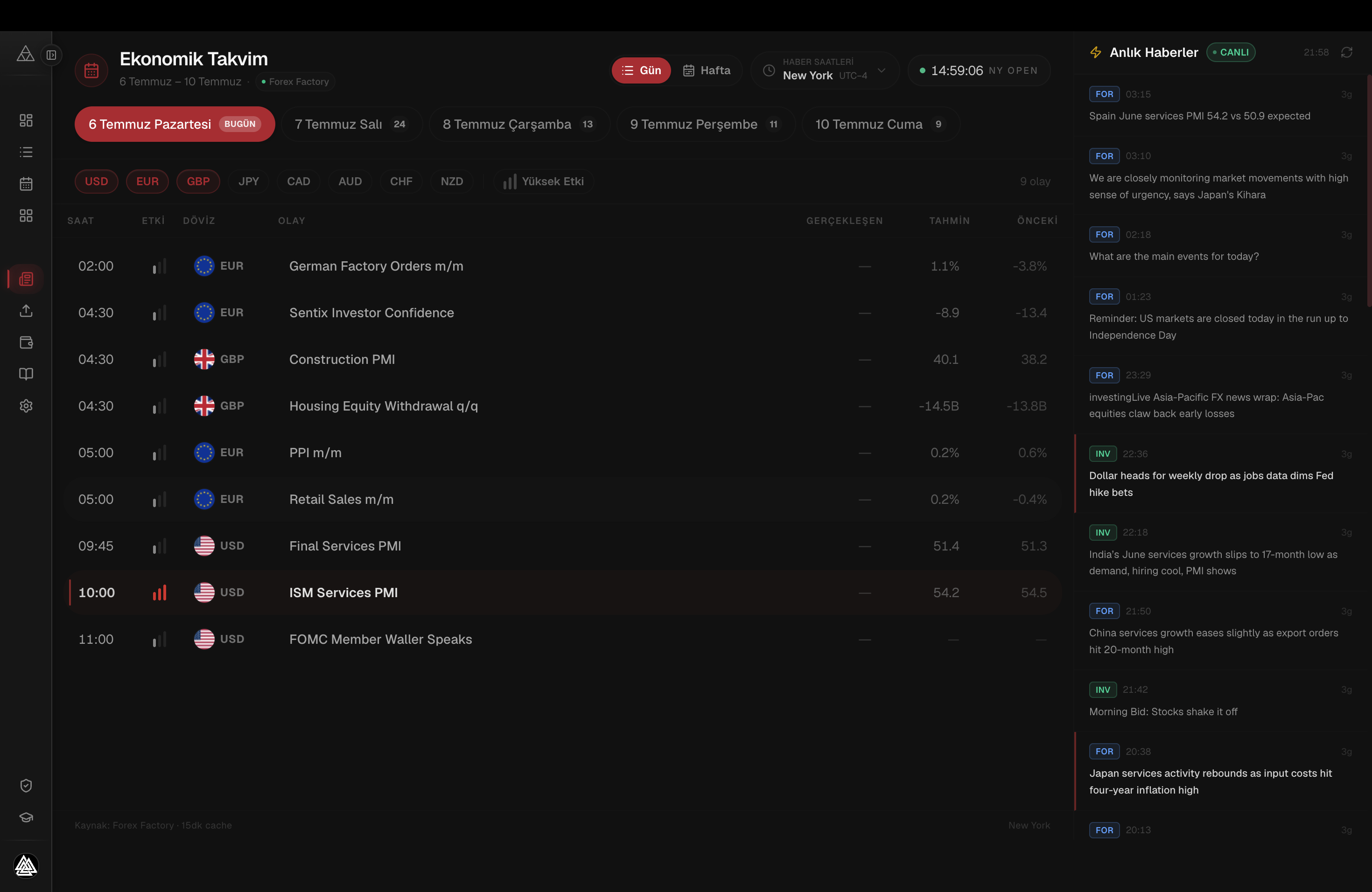Open the Reminder: US markets are closed headline
The image size is (1372, 892).
(x=1220, y=316)
